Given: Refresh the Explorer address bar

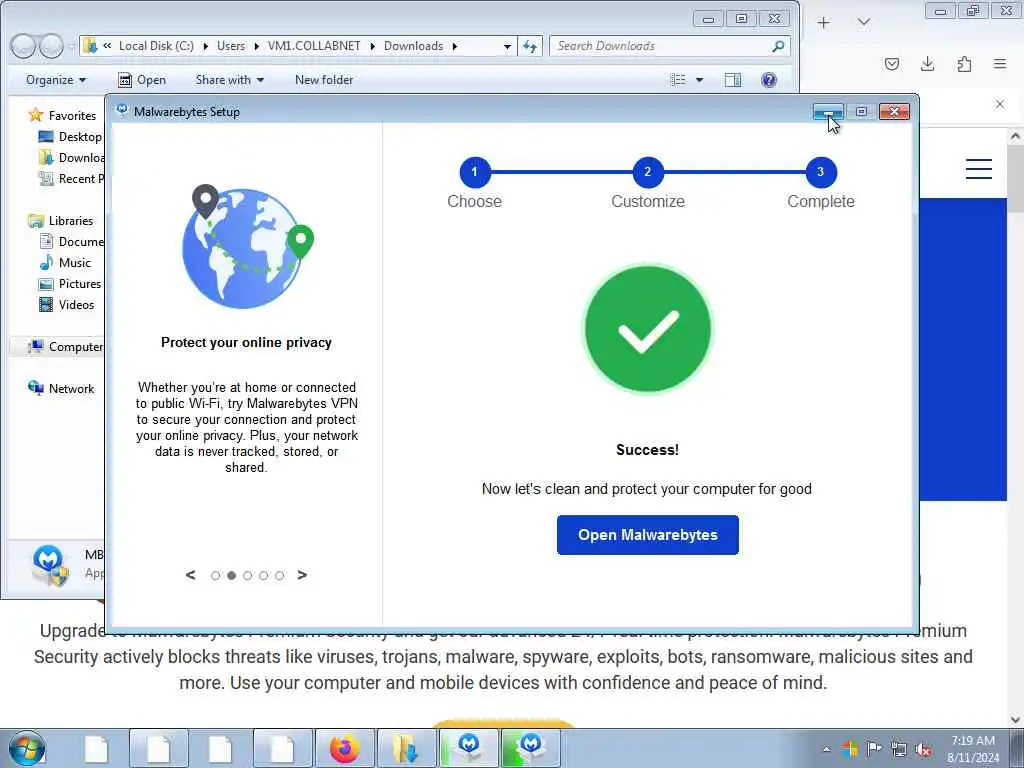Looking at the screenshot, I should point(530,46).
